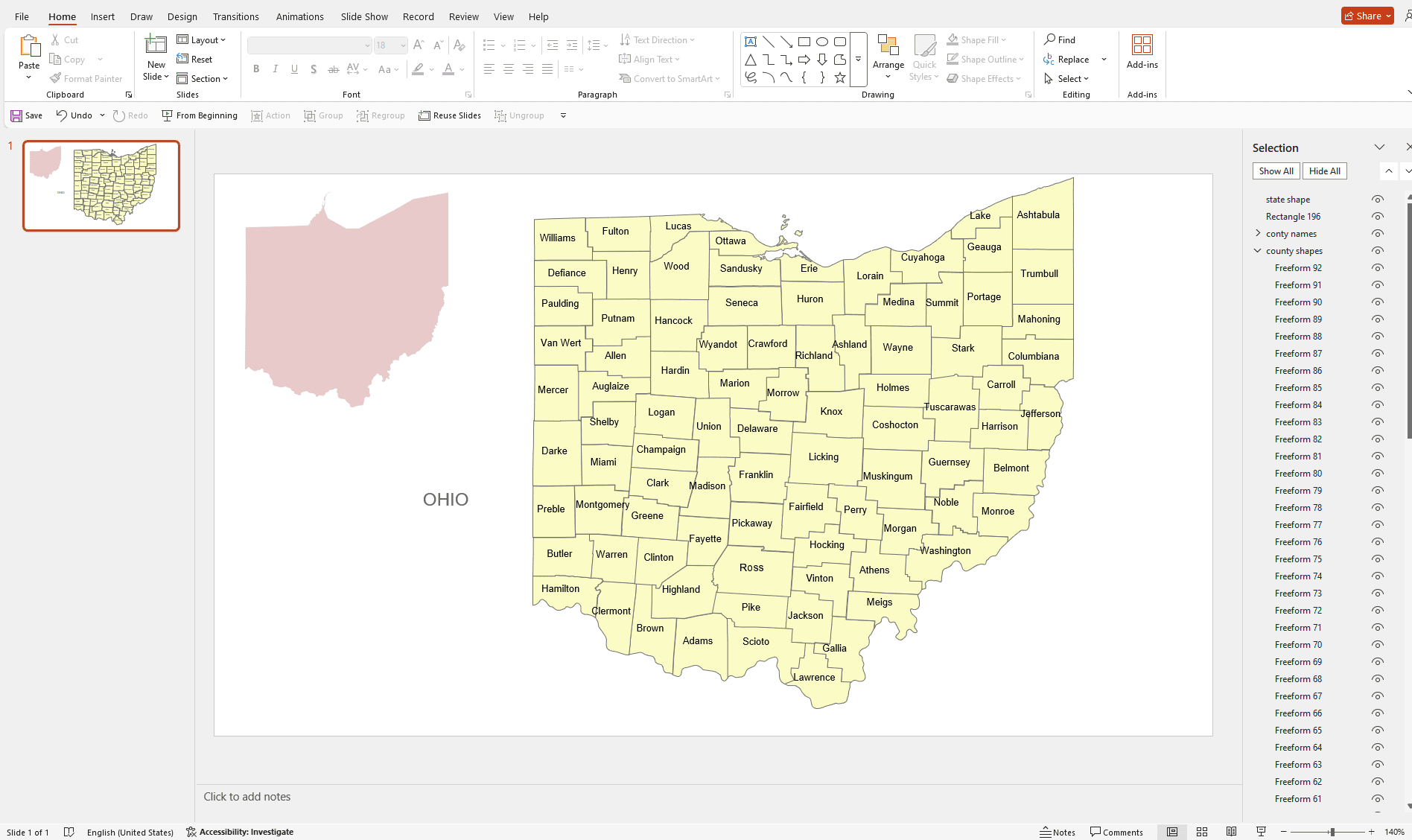Click the Format Painter brush
Screen dimensions: 1412x840
(55, 78)
